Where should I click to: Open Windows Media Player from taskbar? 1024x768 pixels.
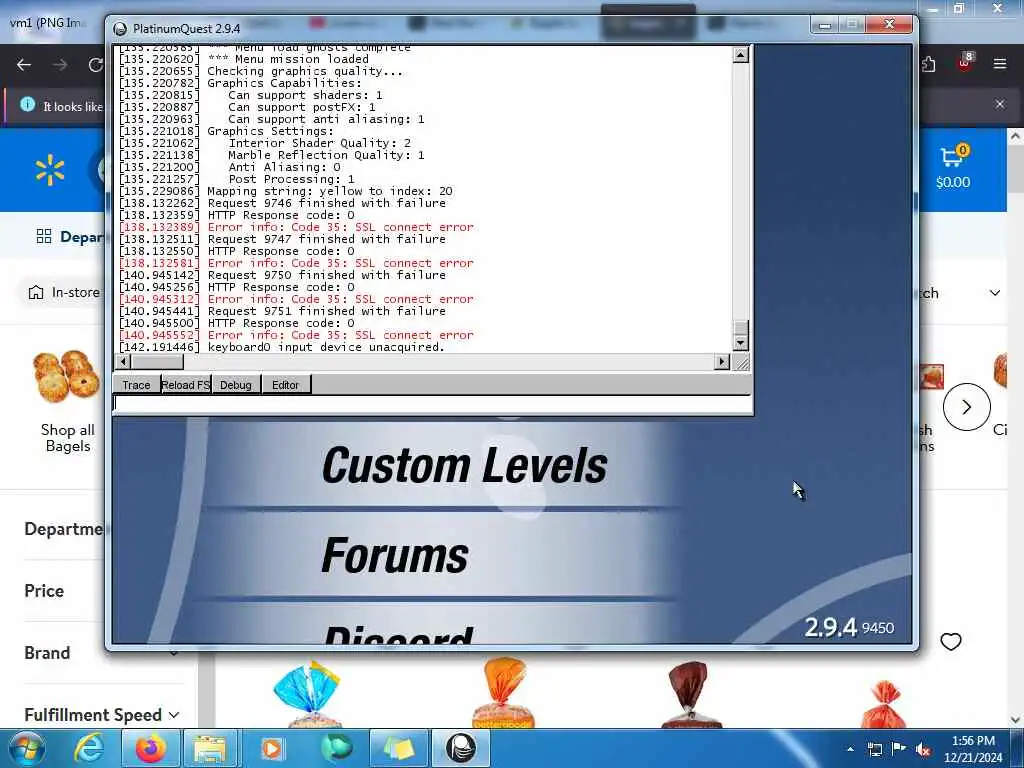271,748
